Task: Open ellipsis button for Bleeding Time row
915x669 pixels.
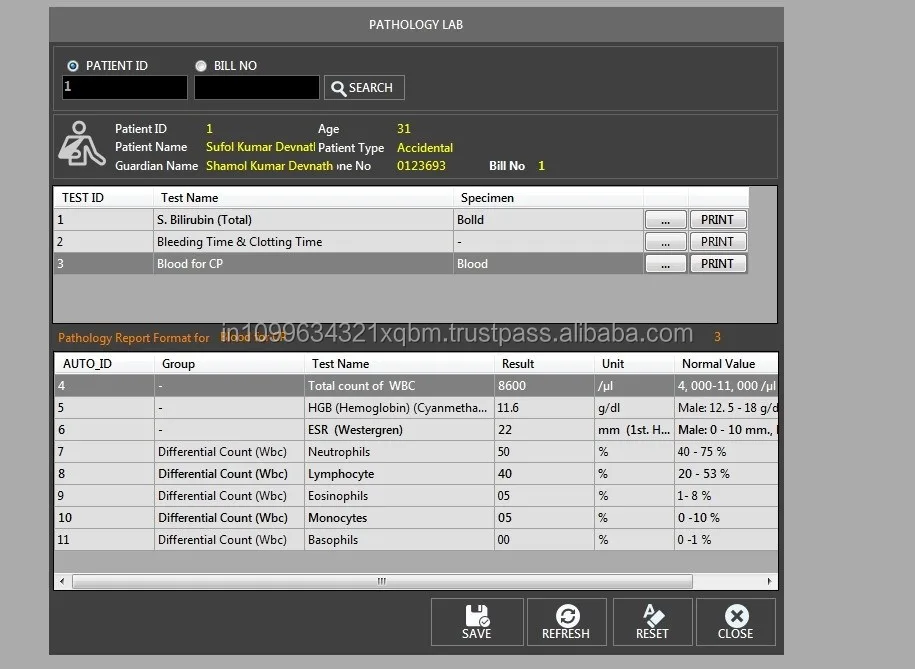Action: [x=666, y=242]
